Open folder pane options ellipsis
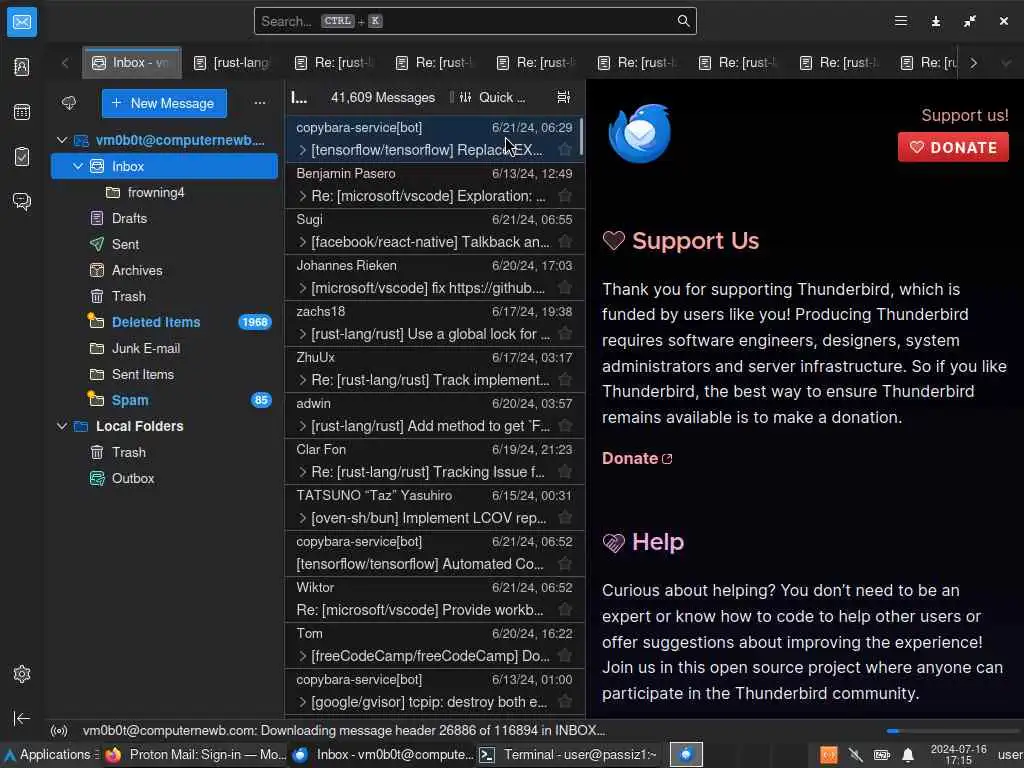This screenshot has width=1024, height=768. click(260, 103)
